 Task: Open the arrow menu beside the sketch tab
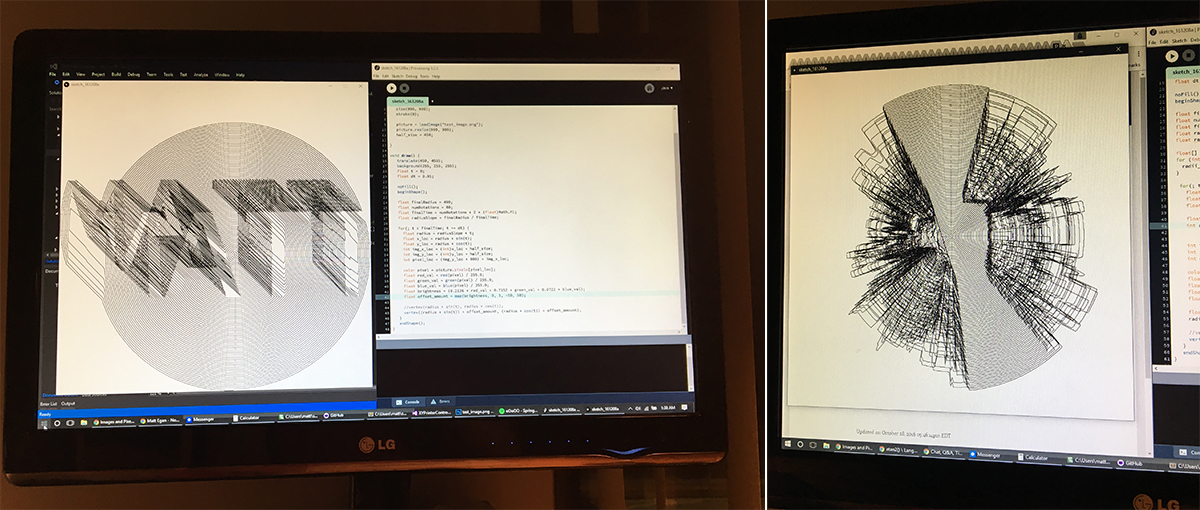coord(431,101)
